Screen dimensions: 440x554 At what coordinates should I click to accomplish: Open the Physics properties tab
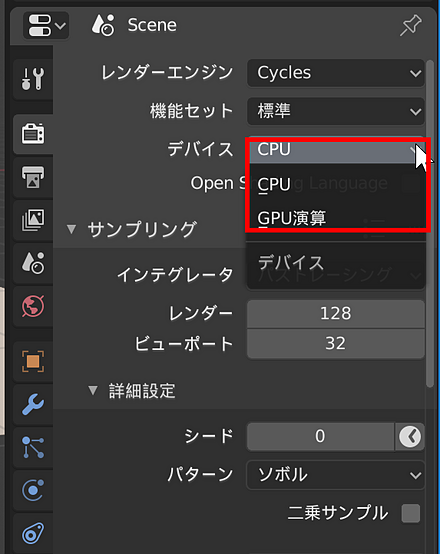coord(33,490)
